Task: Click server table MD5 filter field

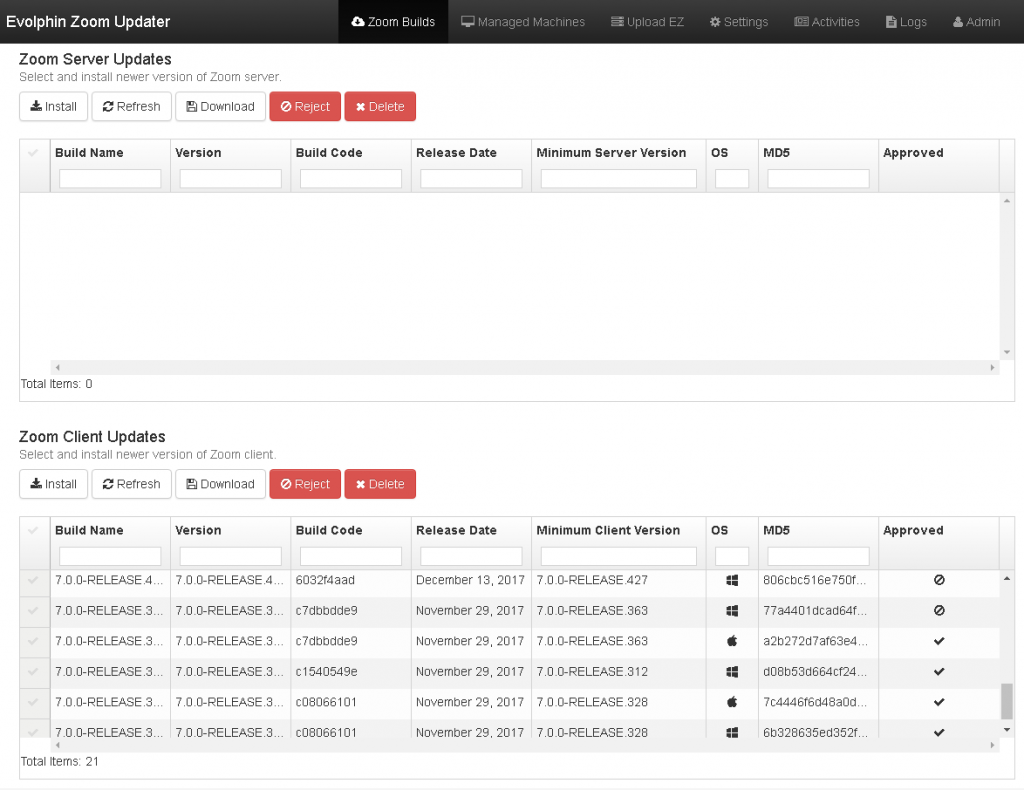Action: [x=818, y=178]
